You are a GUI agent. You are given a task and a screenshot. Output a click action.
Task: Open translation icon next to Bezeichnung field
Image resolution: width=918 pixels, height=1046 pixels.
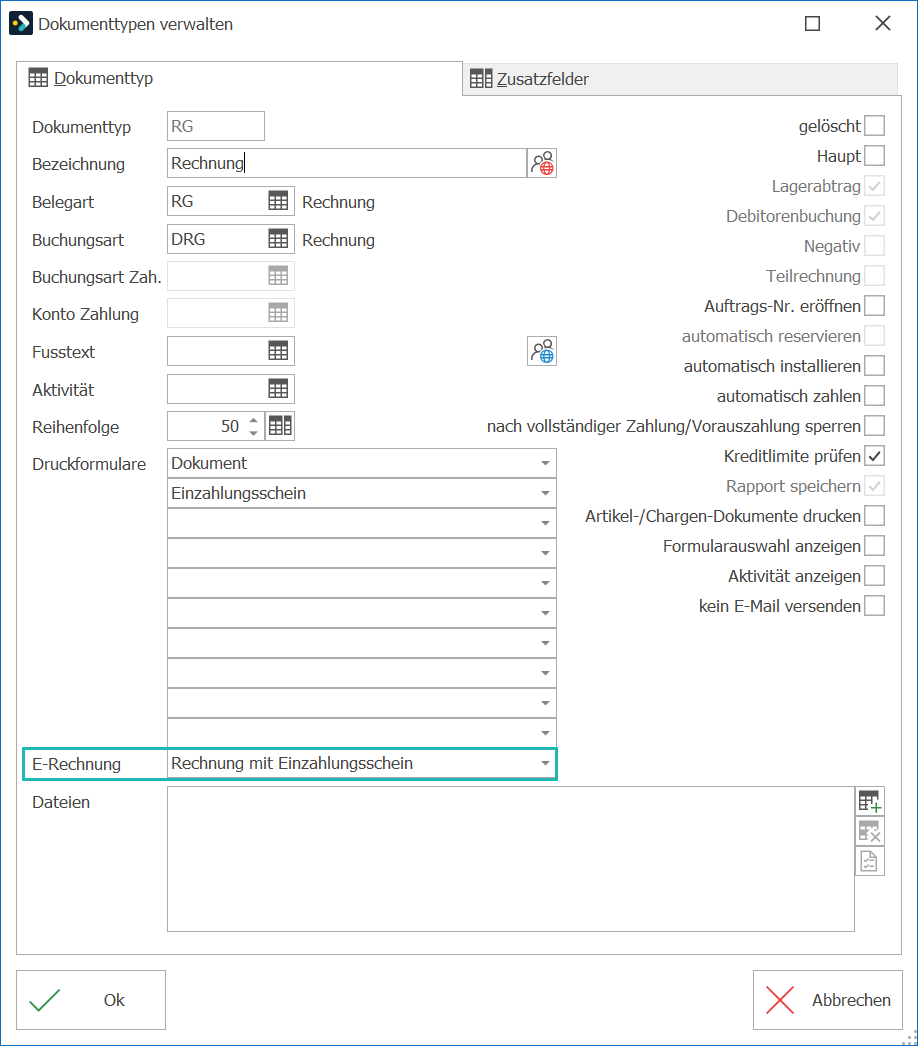[x=542, y=163]
